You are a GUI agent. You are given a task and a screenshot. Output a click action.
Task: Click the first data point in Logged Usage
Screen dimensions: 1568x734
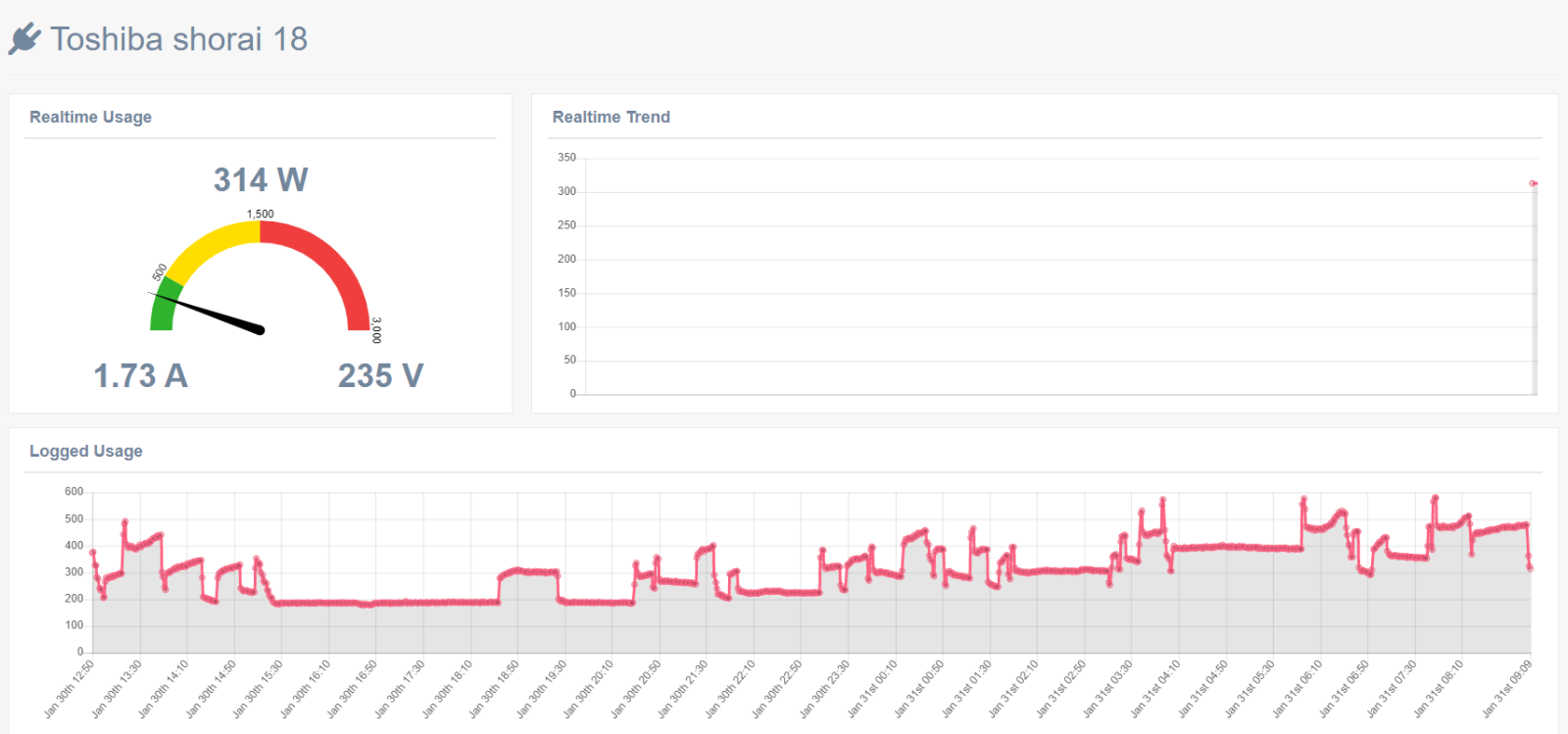pos(93,553)
